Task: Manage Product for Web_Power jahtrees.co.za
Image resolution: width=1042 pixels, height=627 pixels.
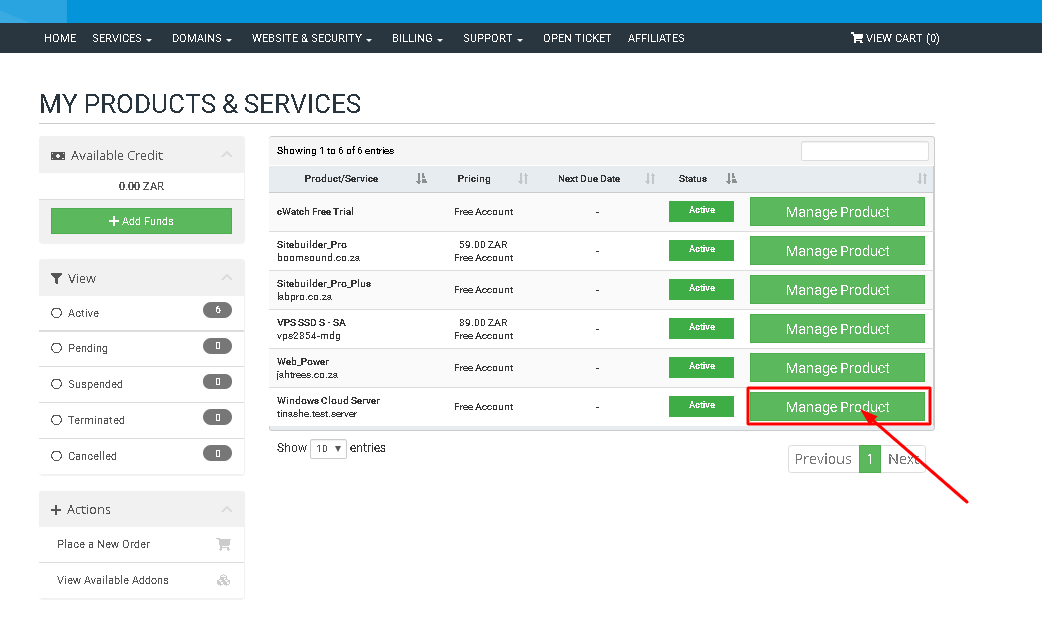Action: (x=837, y=368)
